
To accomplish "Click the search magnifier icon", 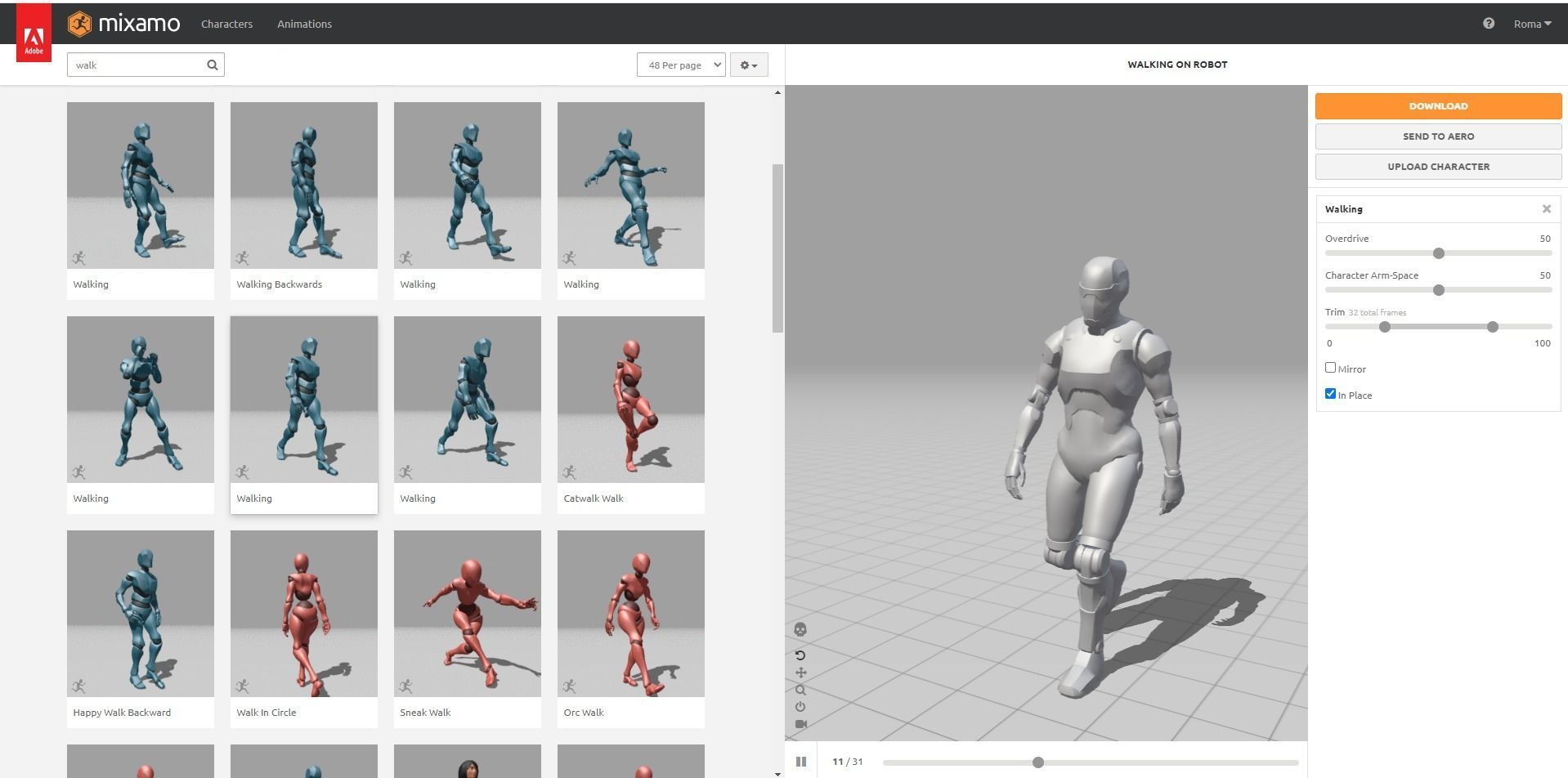I will 213,65.
